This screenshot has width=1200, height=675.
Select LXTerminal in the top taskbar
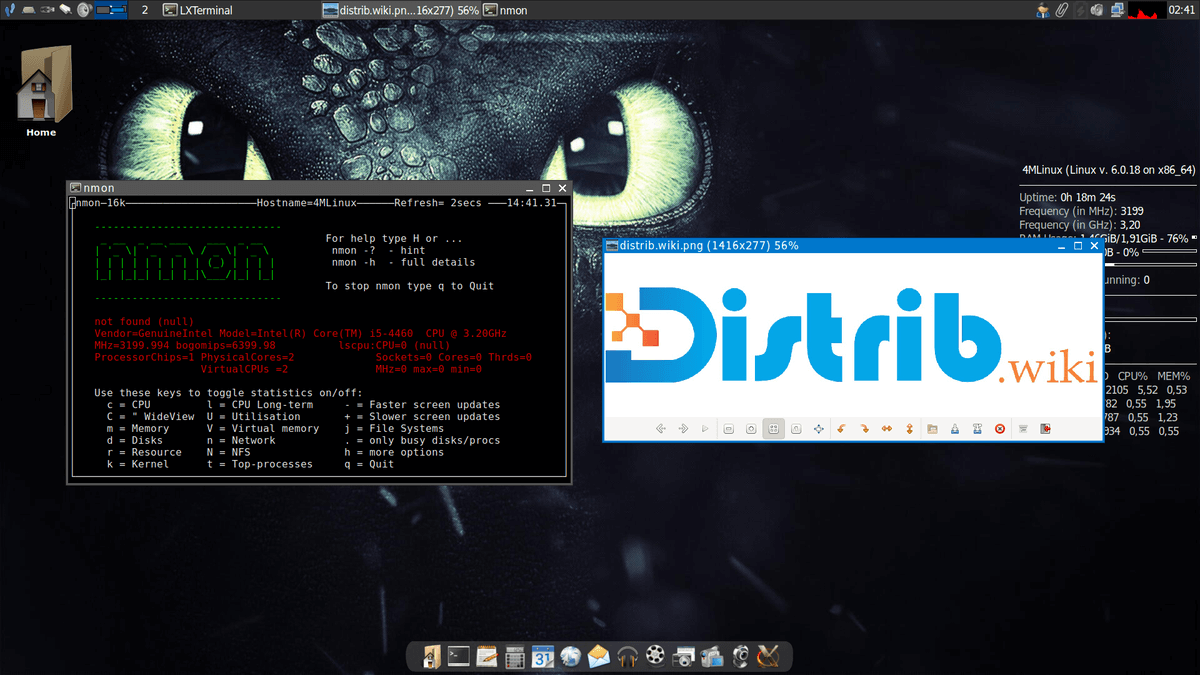[197, 10]
